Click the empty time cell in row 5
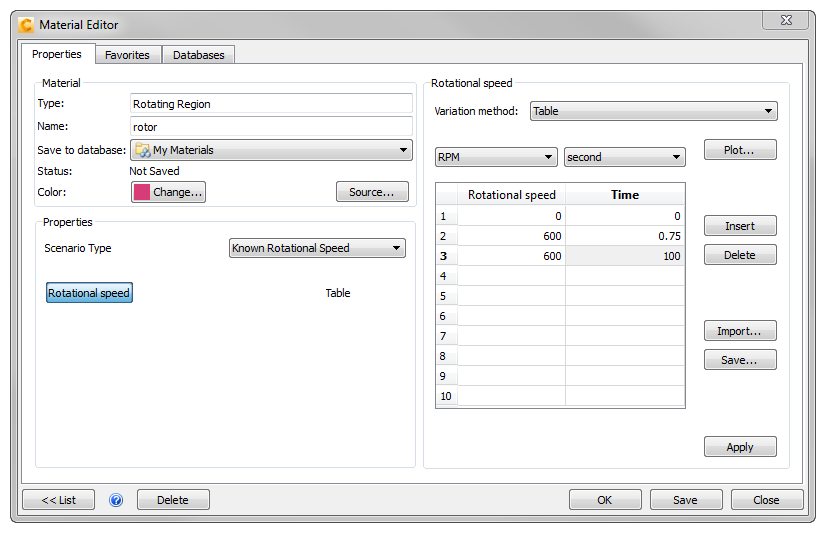The height and width of the screenshot is (533, 826). point(625,296)
